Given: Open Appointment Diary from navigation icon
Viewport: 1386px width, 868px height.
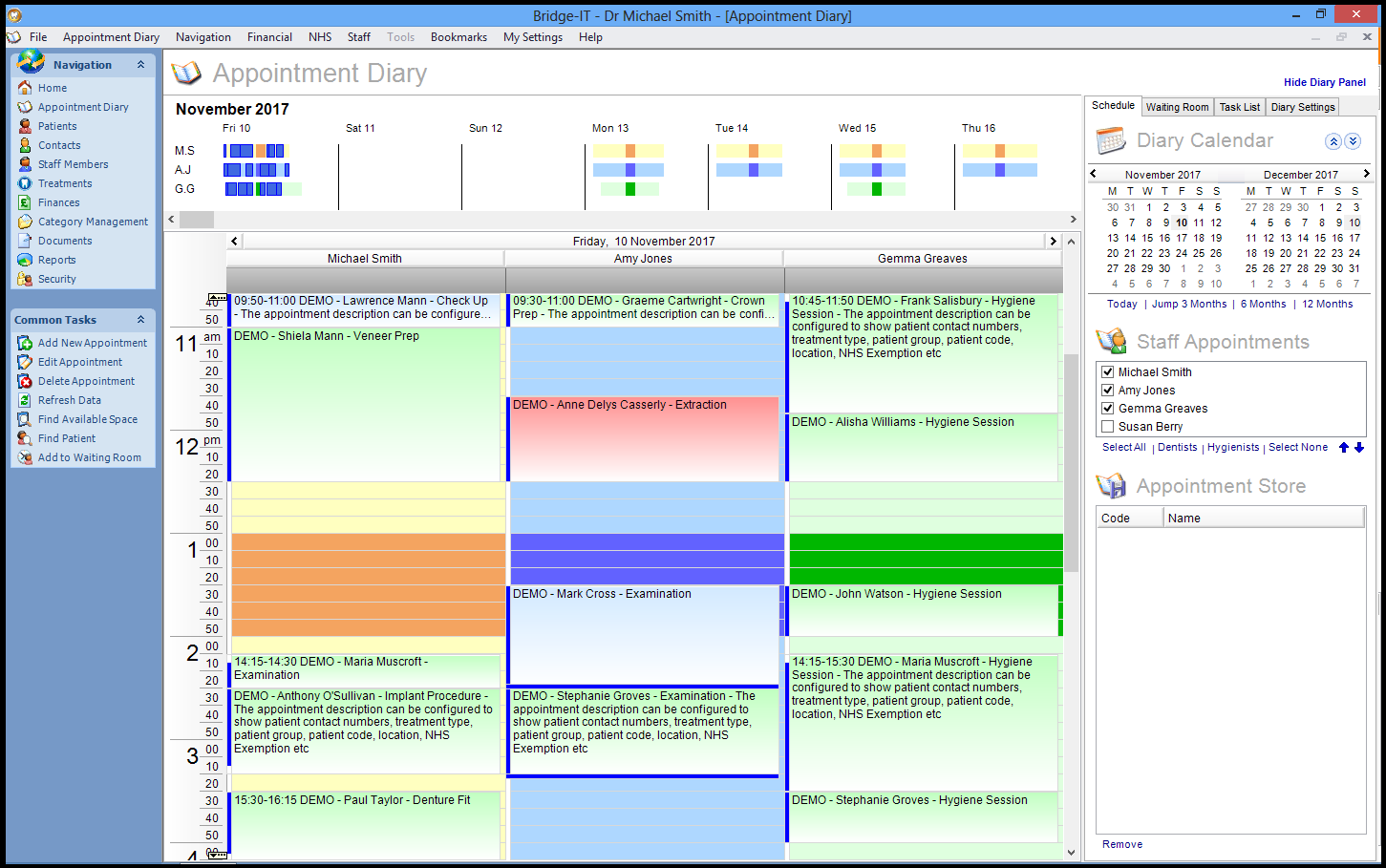Looking at the screenshot, I should click(x=25, y=107).
